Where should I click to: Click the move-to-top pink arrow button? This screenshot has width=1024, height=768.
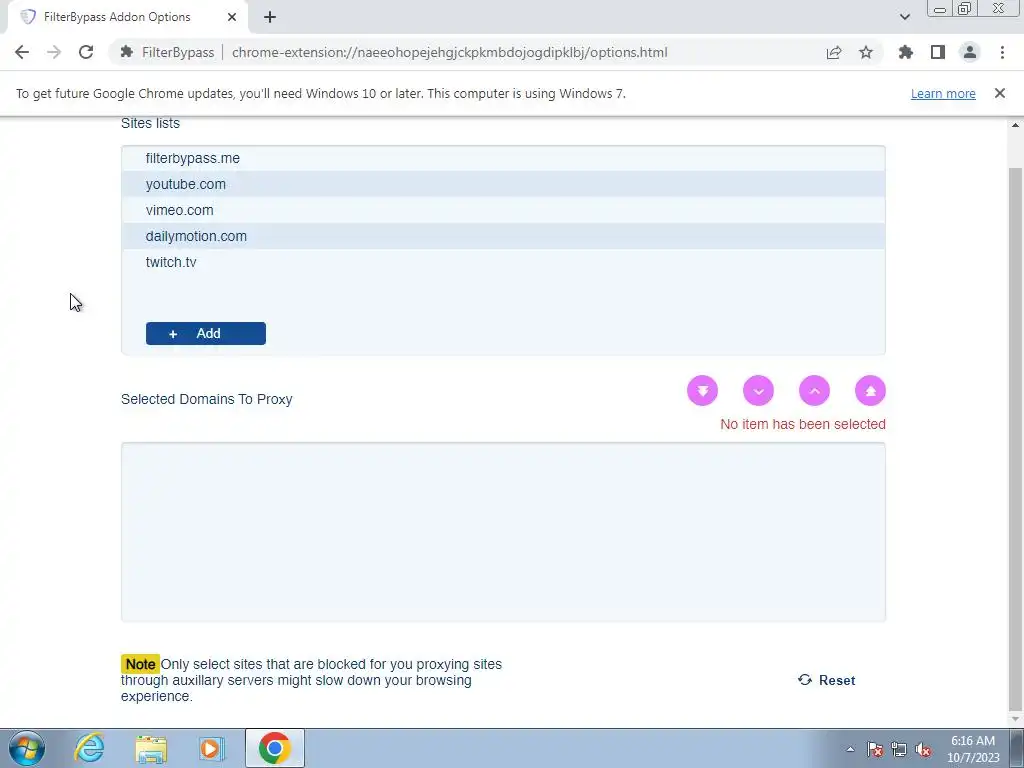tap(870, 391)
